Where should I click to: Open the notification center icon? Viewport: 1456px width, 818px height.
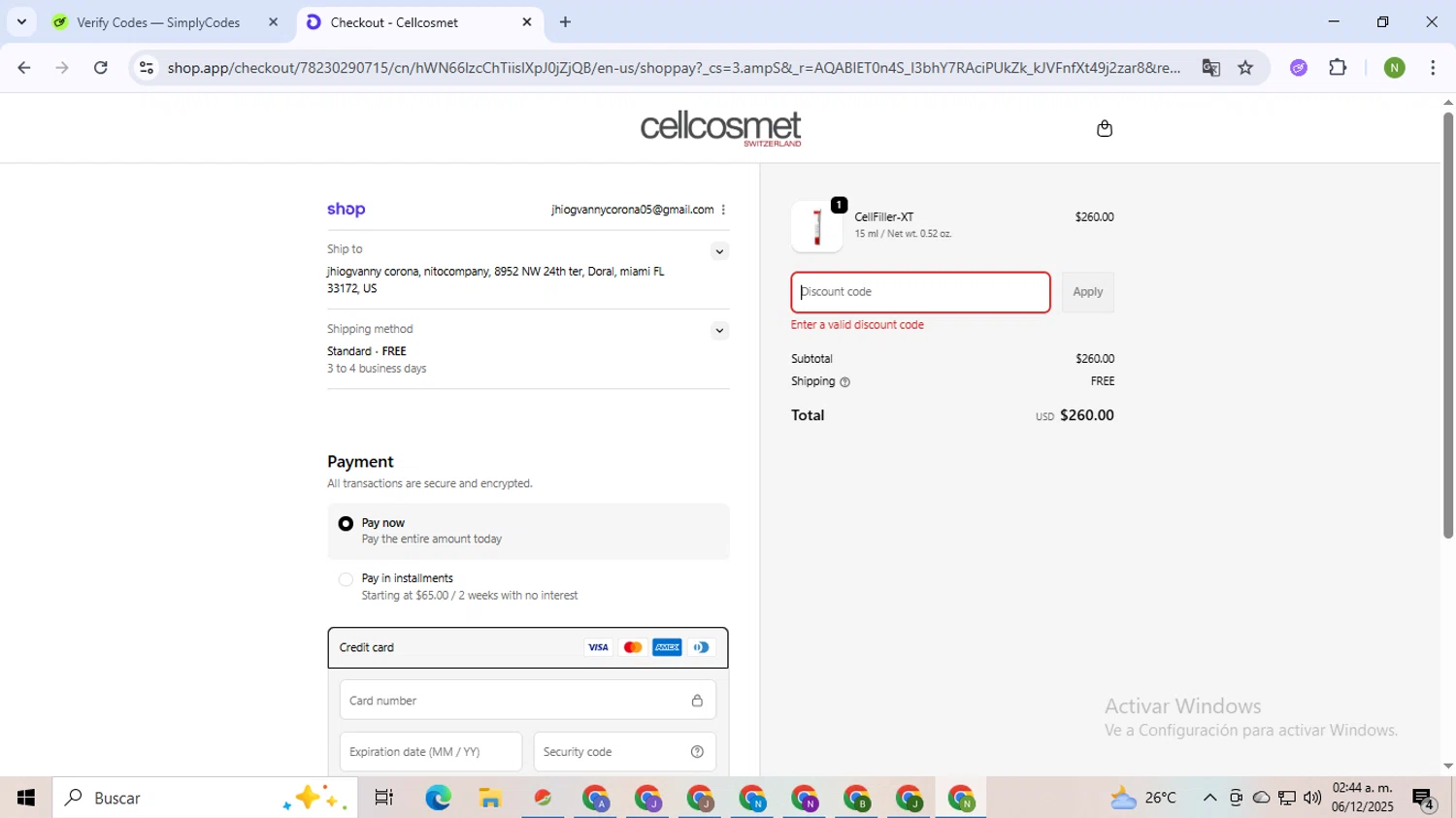pyautogui.click(x=1424, y=799)
